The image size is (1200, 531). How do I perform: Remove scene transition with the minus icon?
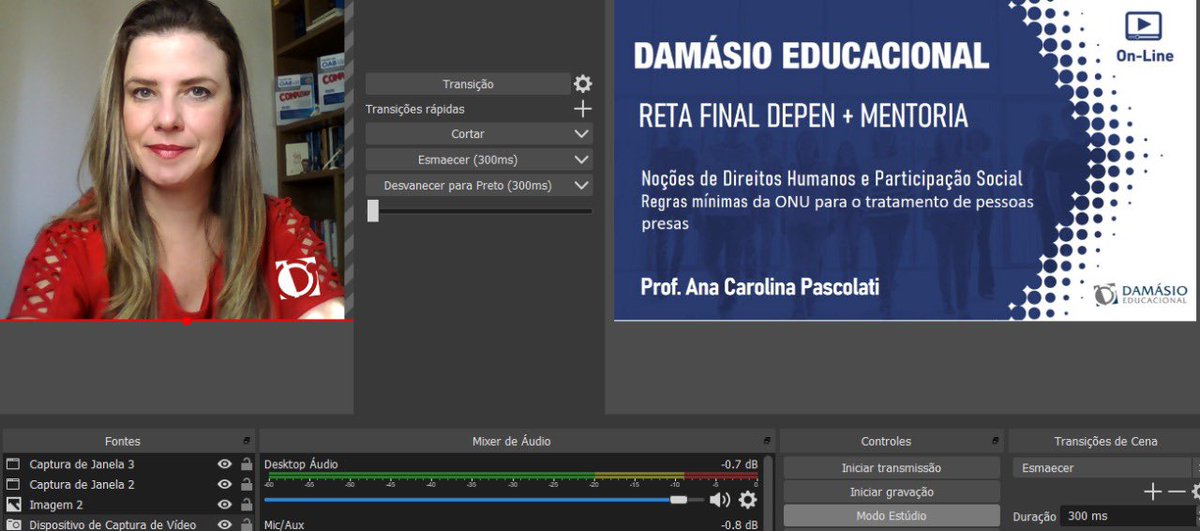[1176, 492]
